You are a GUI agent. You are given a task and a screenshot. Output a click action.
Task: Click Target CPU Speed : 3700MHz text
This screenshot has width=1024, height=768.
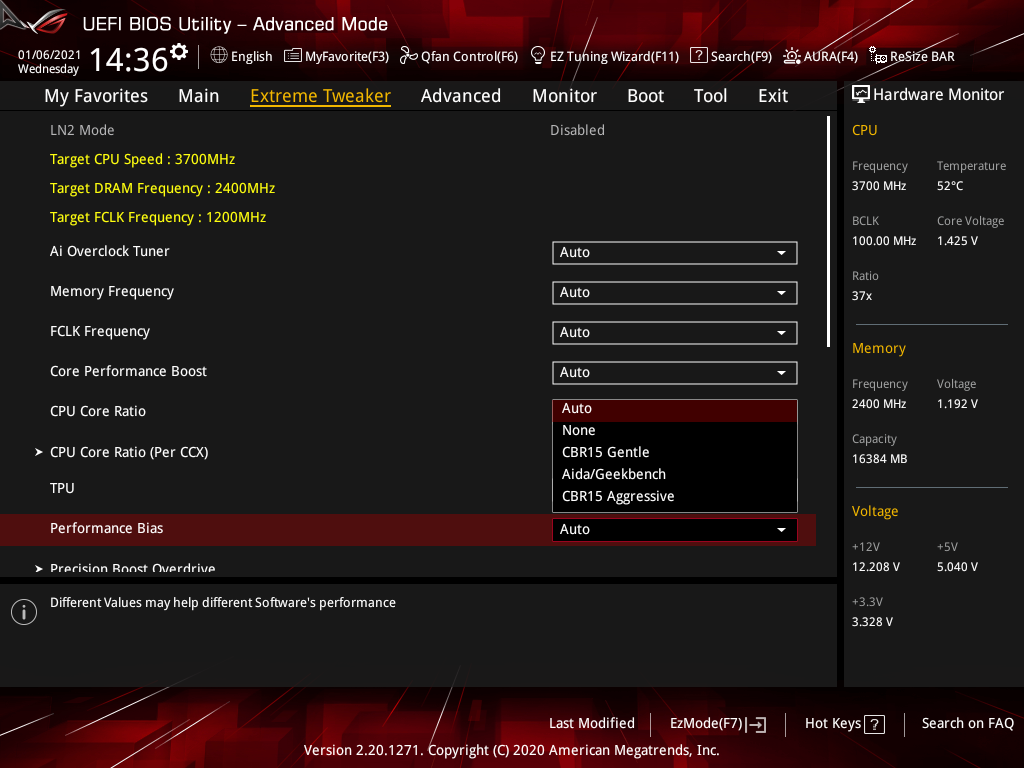coord(142,159)
